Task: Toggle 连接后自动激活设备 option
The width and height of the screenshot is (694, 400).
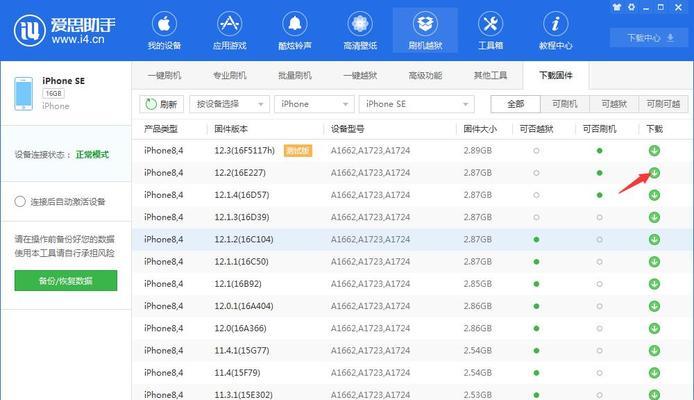Action: pos(20,202)
